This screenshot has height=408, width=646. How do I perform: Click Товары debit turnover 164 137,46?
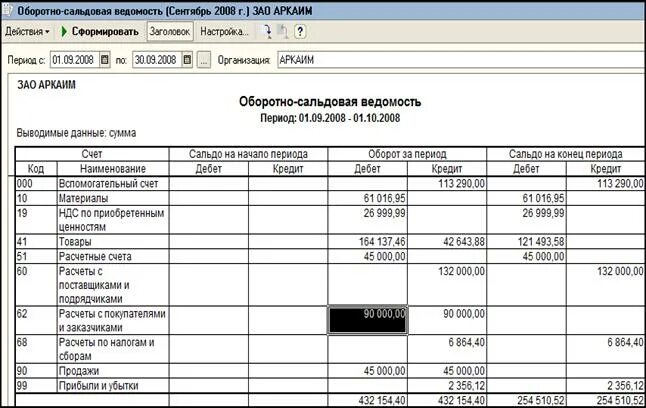[x=367, y=242]
